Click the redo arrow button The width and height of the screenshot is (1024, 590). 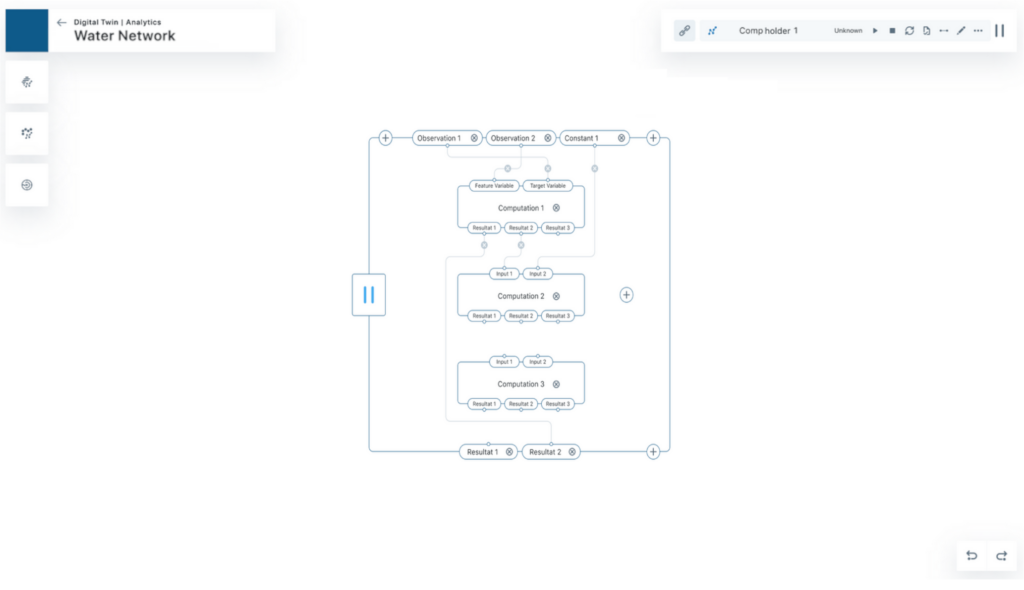point(1000,556)
